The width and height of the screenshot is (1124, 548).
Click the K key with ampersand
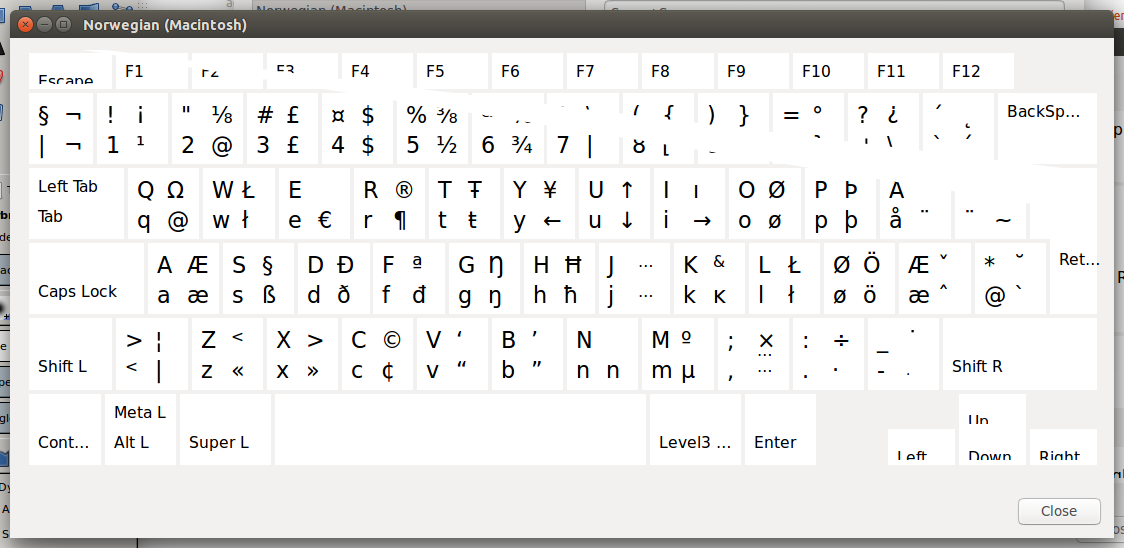click(710, 278)
